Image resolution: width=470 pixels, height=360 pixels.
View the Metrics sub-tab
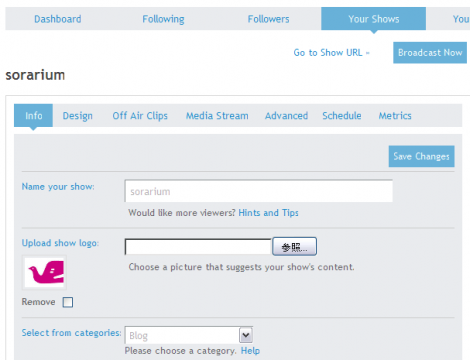tap(395, 116)
